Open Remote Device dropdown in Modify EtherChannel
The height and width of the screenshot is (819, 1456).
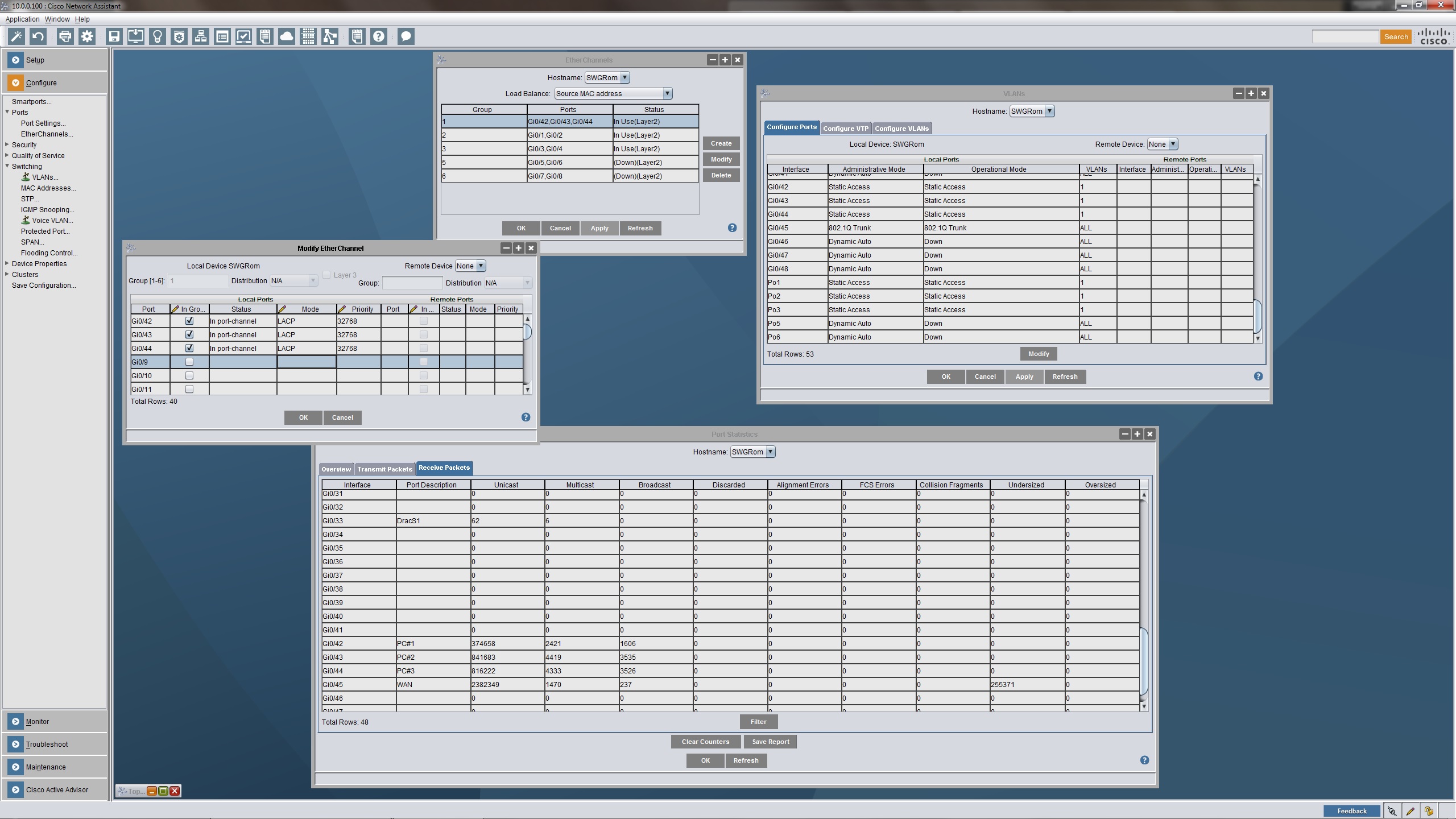coord(470,266)
